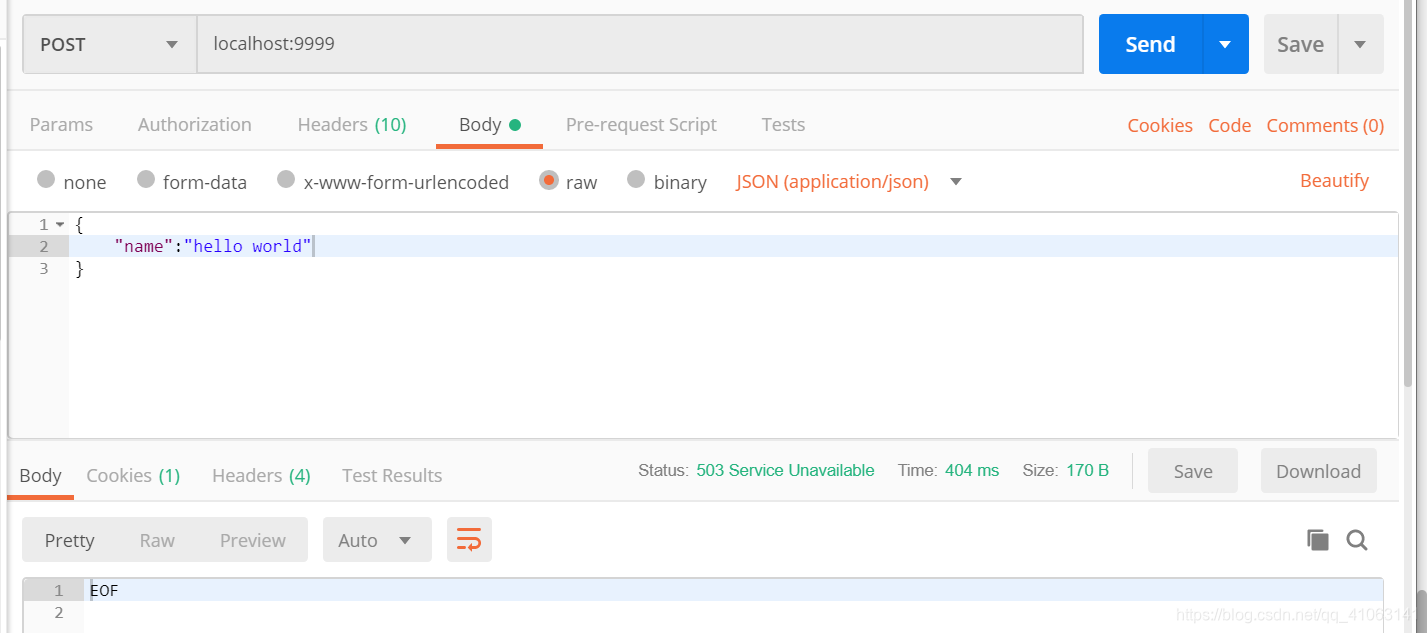
Task: Click the URL field with localhost:9999
Action: [640, 44]
